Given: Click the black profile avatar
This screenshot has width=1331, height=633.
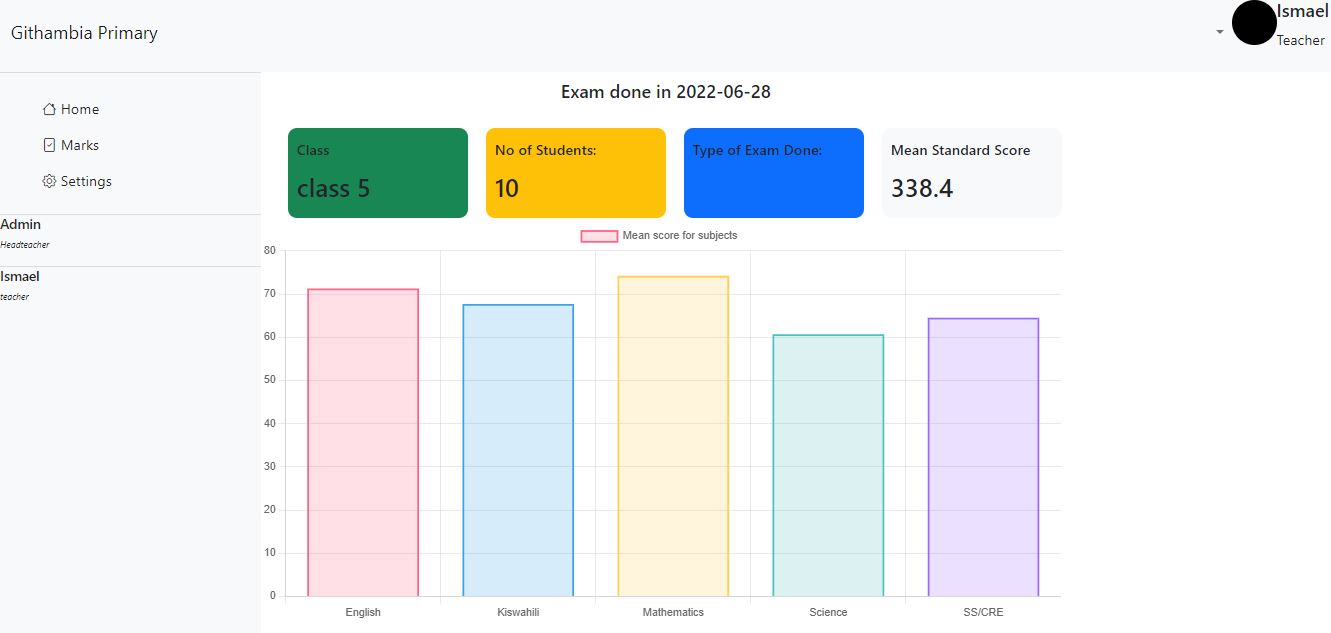Looking at the screenshot, I should [x=1254, y=23].
